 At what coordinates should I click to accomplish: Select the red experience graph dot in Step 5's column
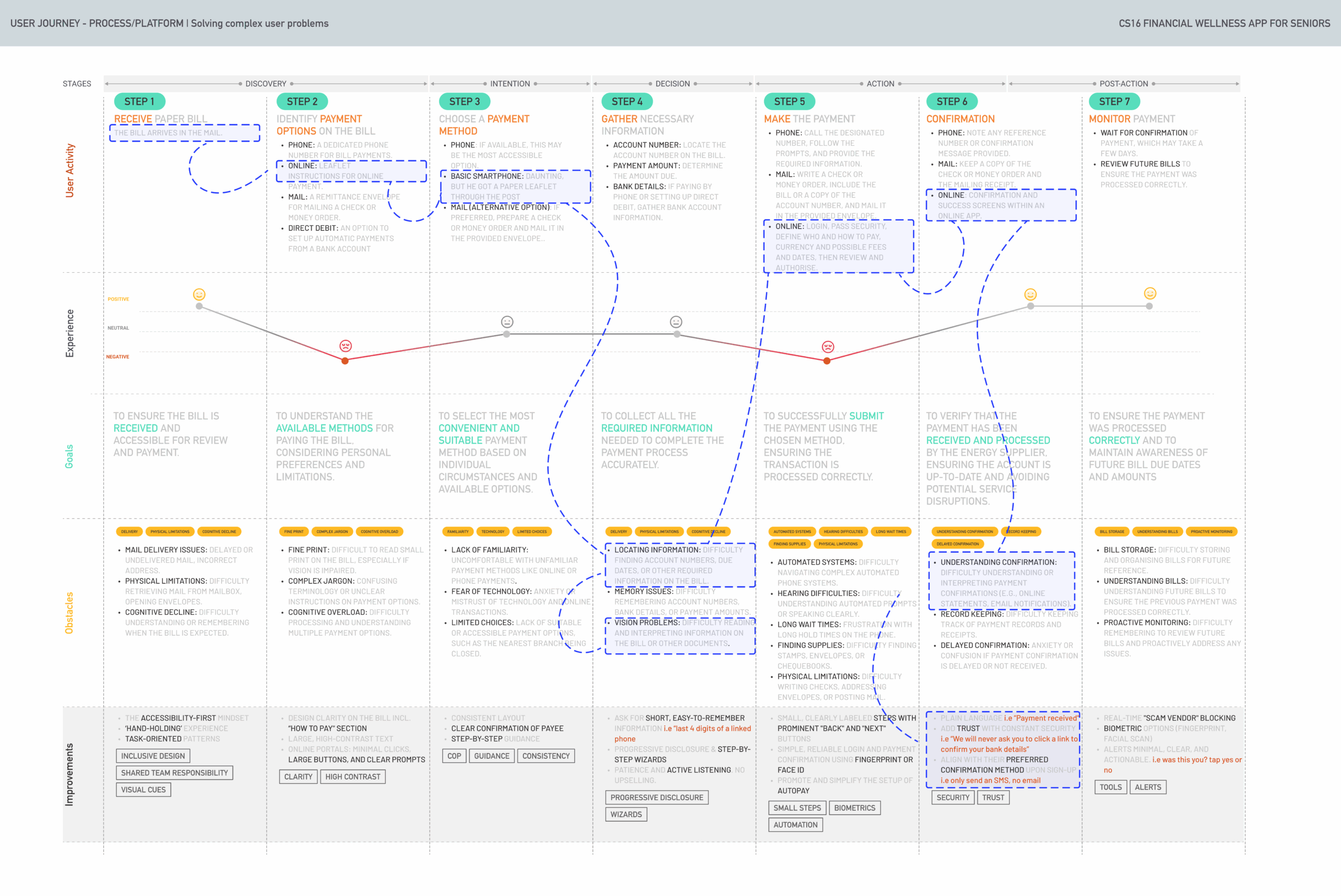click(827, 361)
